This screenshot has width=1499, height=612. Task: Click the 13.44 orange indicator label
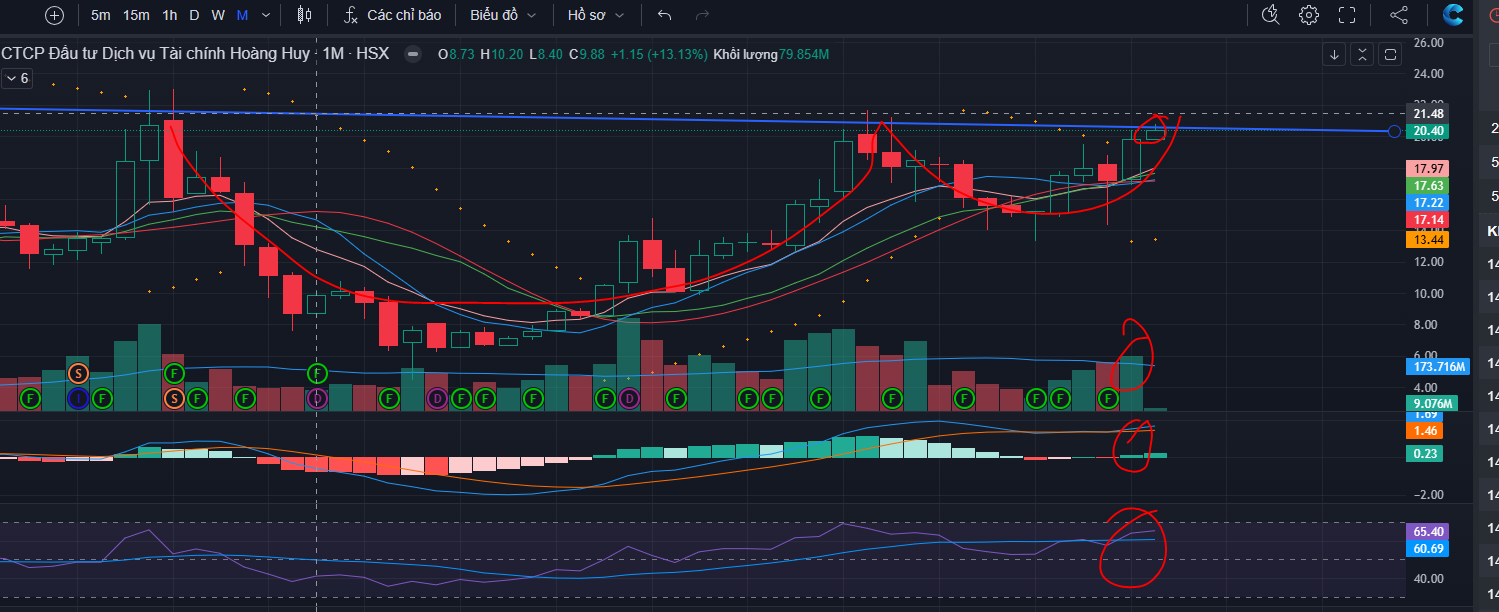(x=1427, y=239)
